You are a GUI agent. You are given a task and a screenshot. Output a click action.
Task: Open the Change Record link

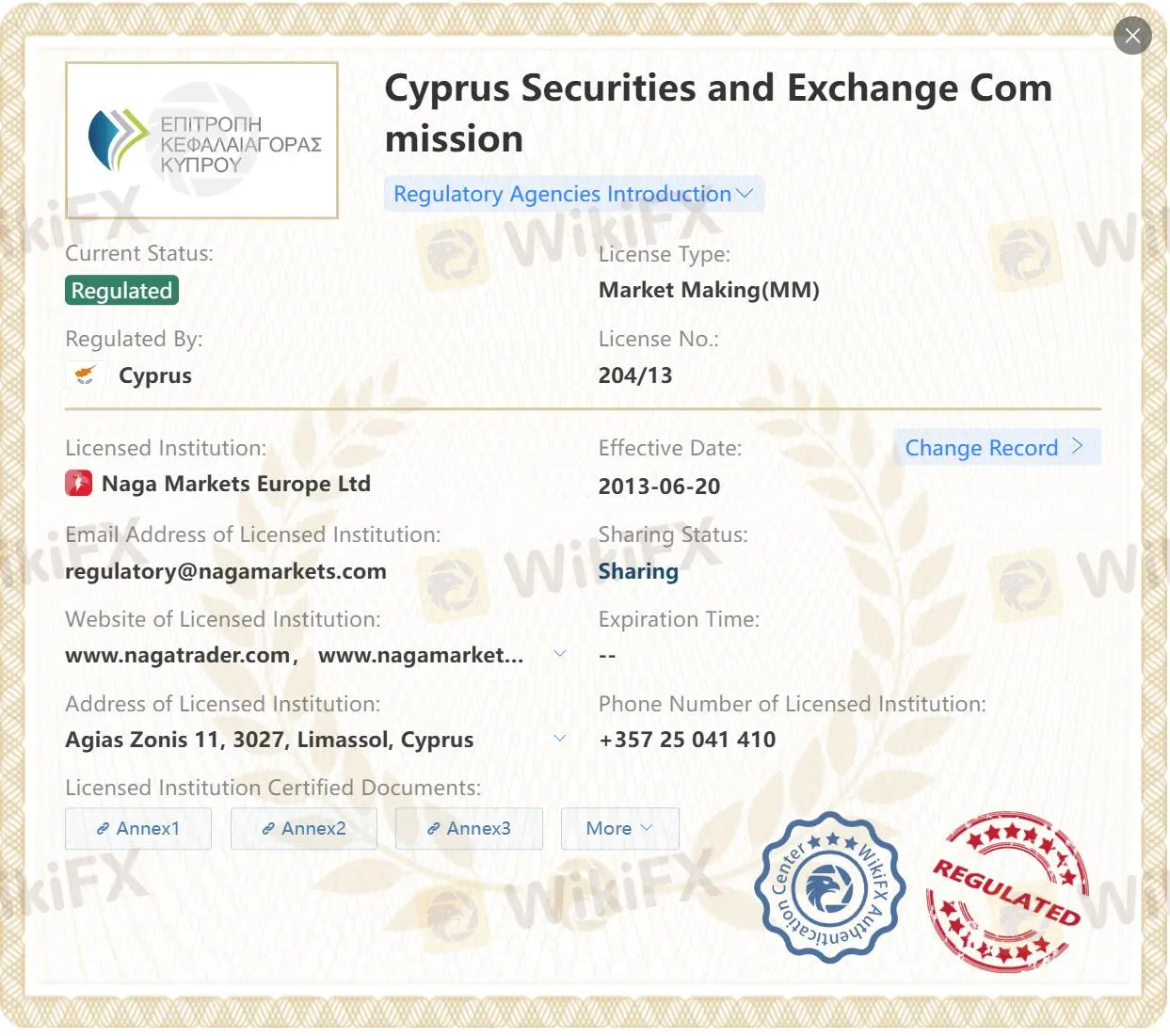[x=996, y=448]
